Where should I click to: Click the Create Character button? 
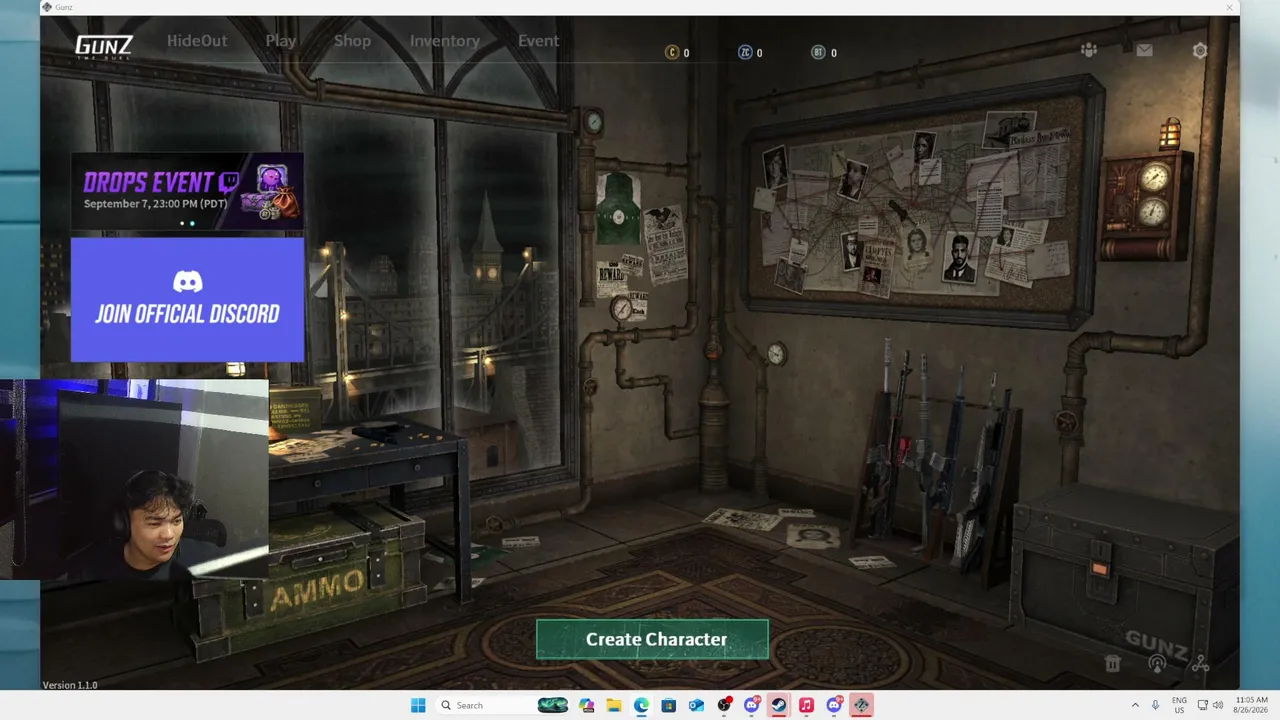click(652, 640)
